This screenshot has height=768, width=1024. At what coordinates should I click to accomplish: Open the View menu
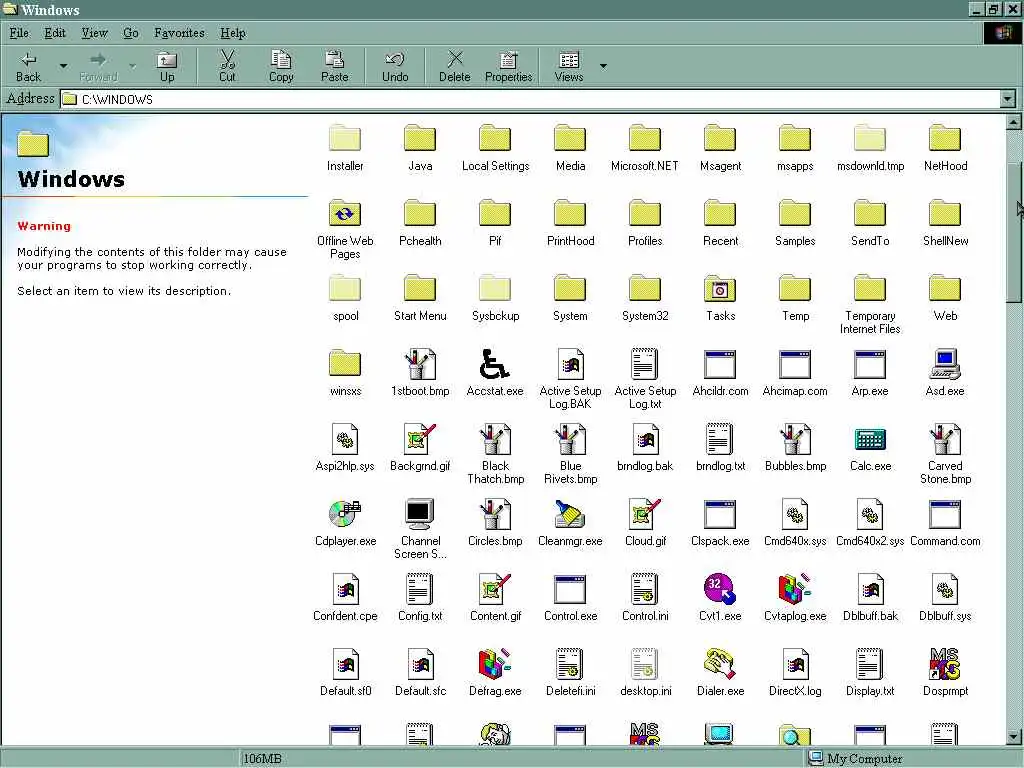click(94, 33)
